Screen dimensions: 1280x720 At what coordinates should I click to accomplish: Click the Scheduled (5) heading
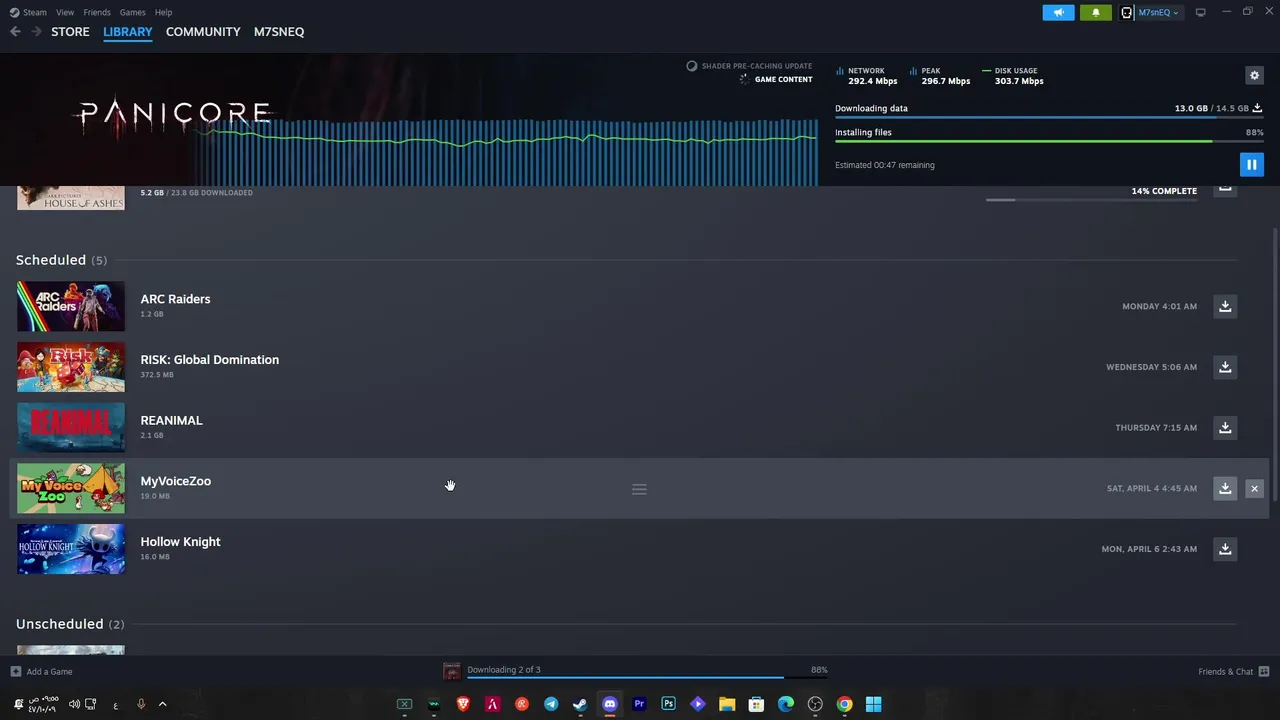point(61,260)
